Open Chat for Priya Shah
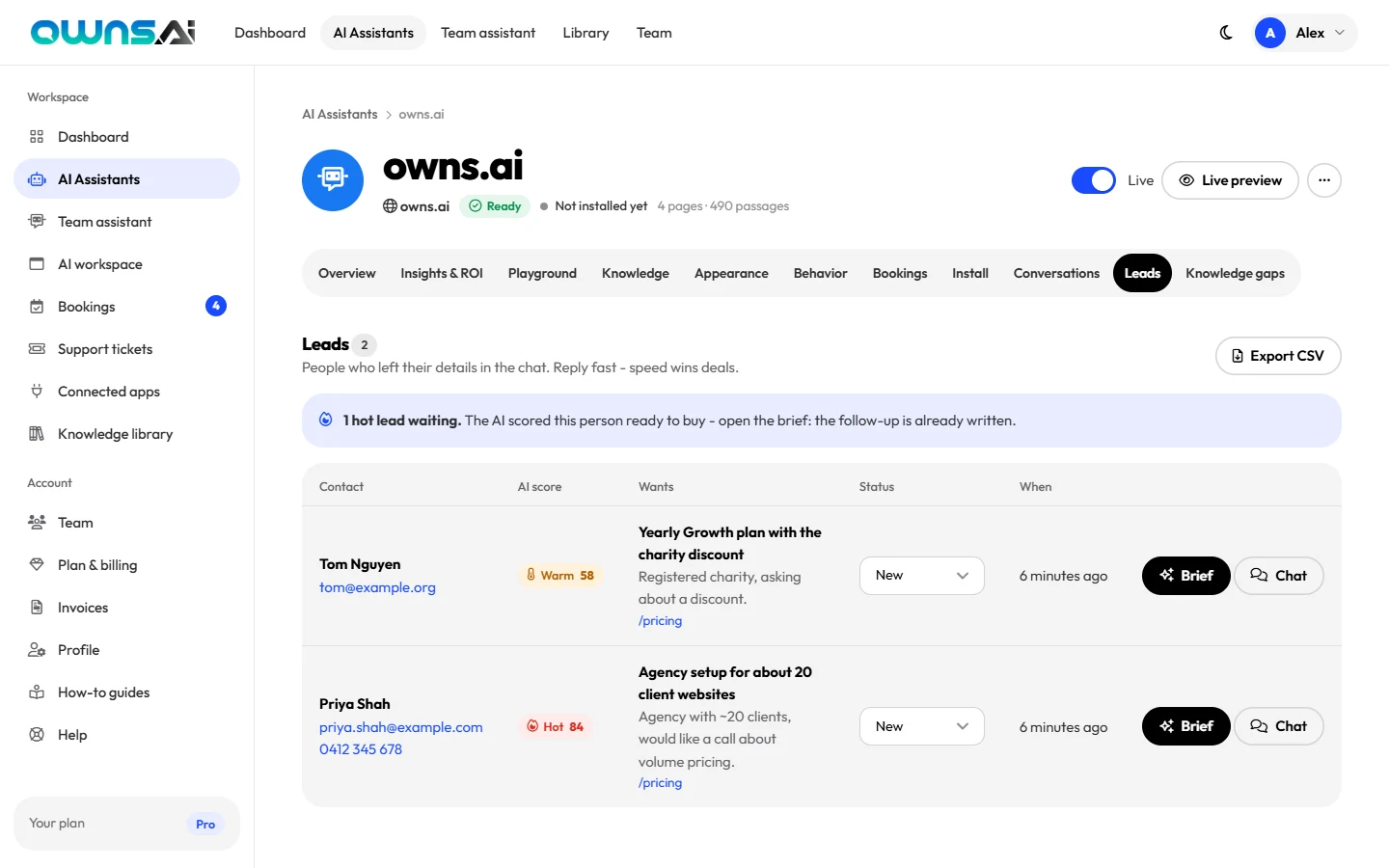The height and width of the screenshot is (868, 1389). (1279, 726)
